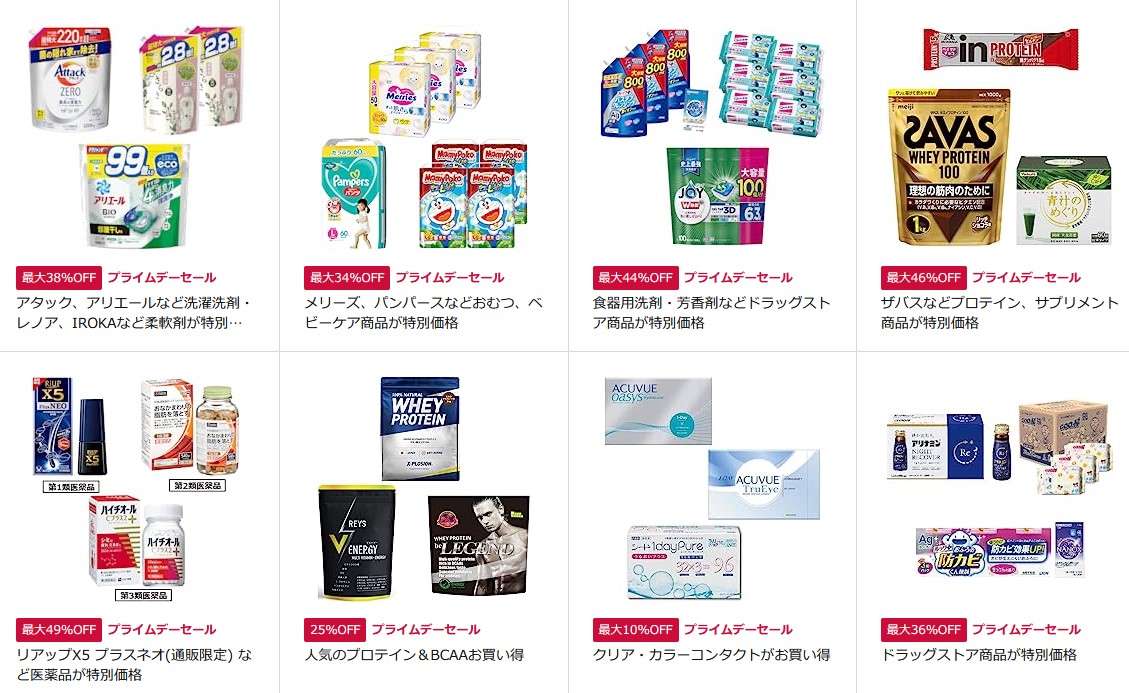Screen dimensions: 1129x693
Task: Click the JOY dishwasher detergent image
Action: (x=717, y=195)
